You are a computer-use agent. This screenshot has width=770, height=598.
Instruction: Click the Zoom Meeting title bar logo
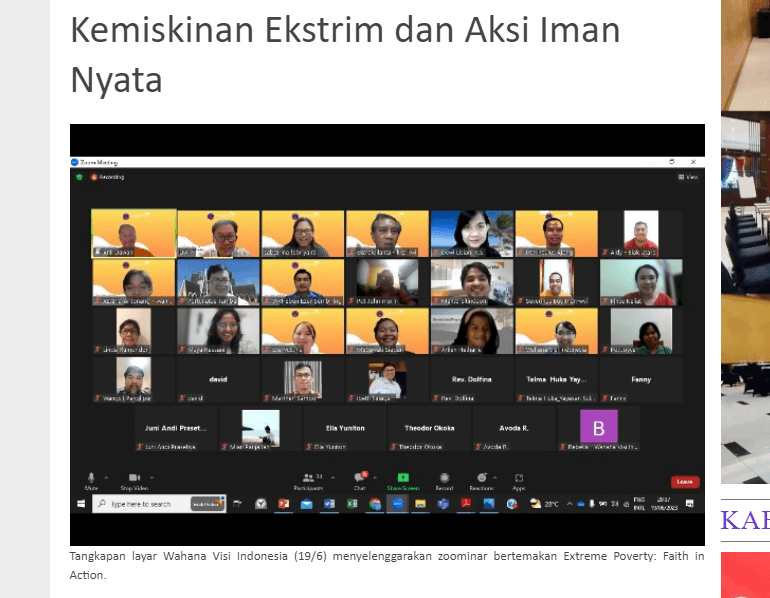(x=75, y=162)
